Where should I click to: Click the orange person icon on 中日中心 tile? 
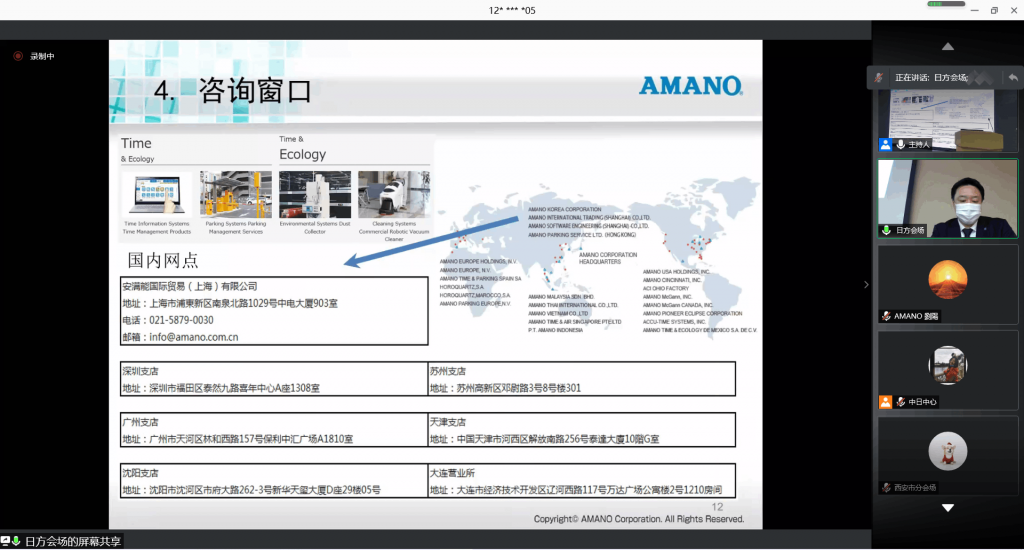(885, 402)
